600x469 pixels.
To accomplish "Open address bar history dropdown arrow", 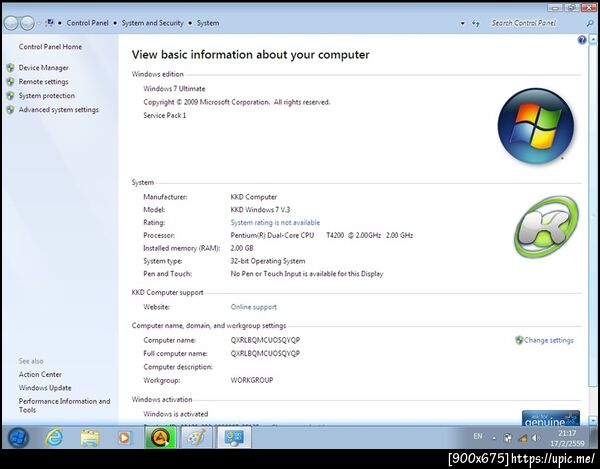I will [462, 23].
